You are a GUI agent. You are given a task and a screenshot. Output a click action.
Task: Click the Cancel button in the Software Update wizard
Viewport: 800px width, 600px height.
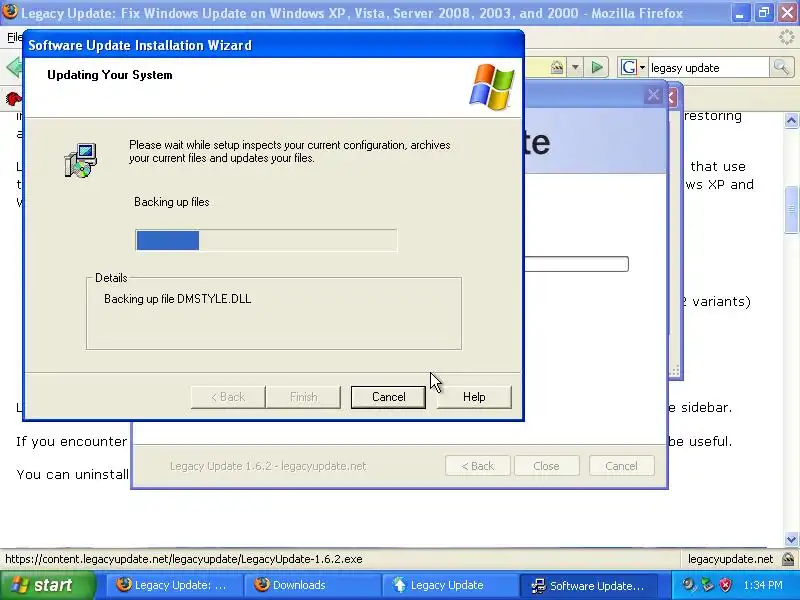pos(388,397)
